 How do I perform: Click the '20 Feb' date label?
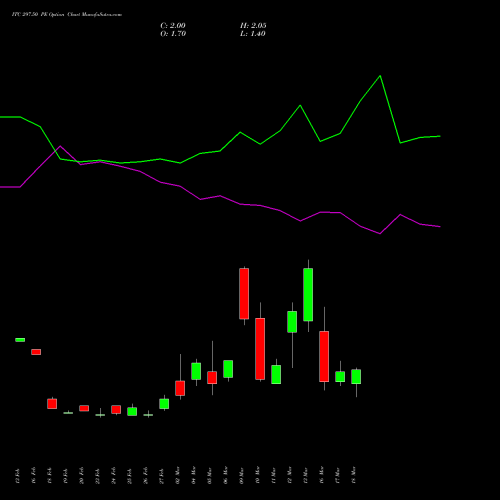coord(82,476)
